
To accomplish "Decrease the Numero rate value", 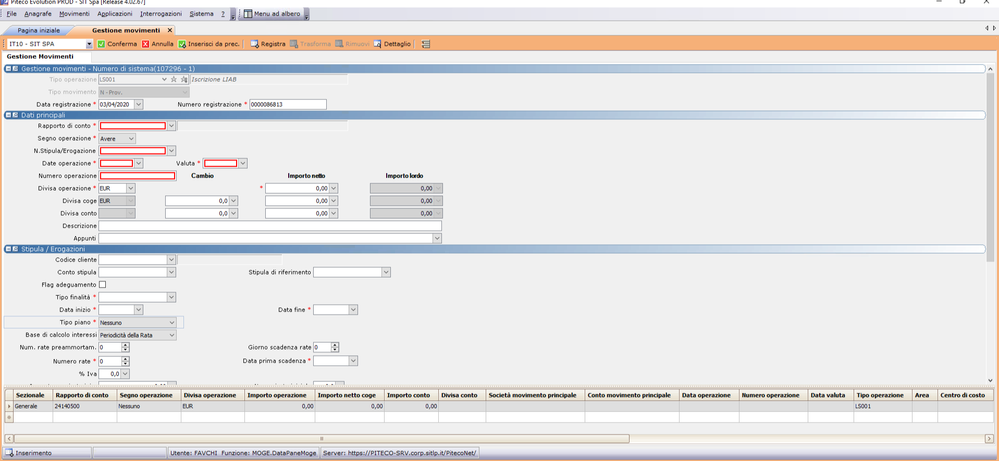I will 126,364.
